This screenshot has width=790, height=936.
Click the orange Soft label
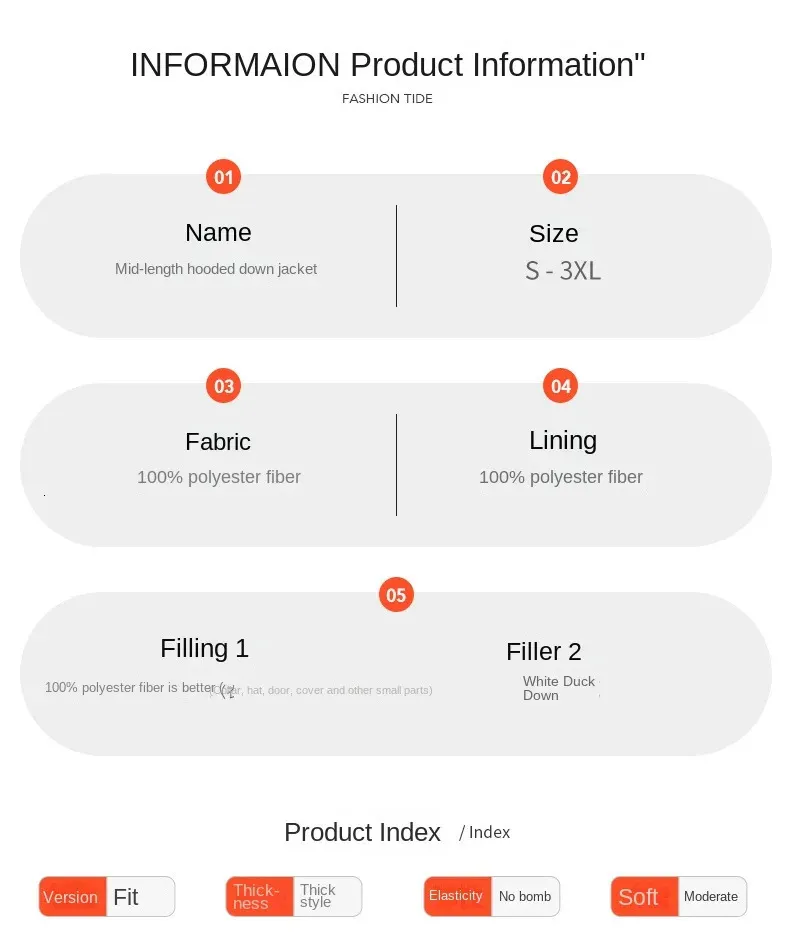[643, 897]
